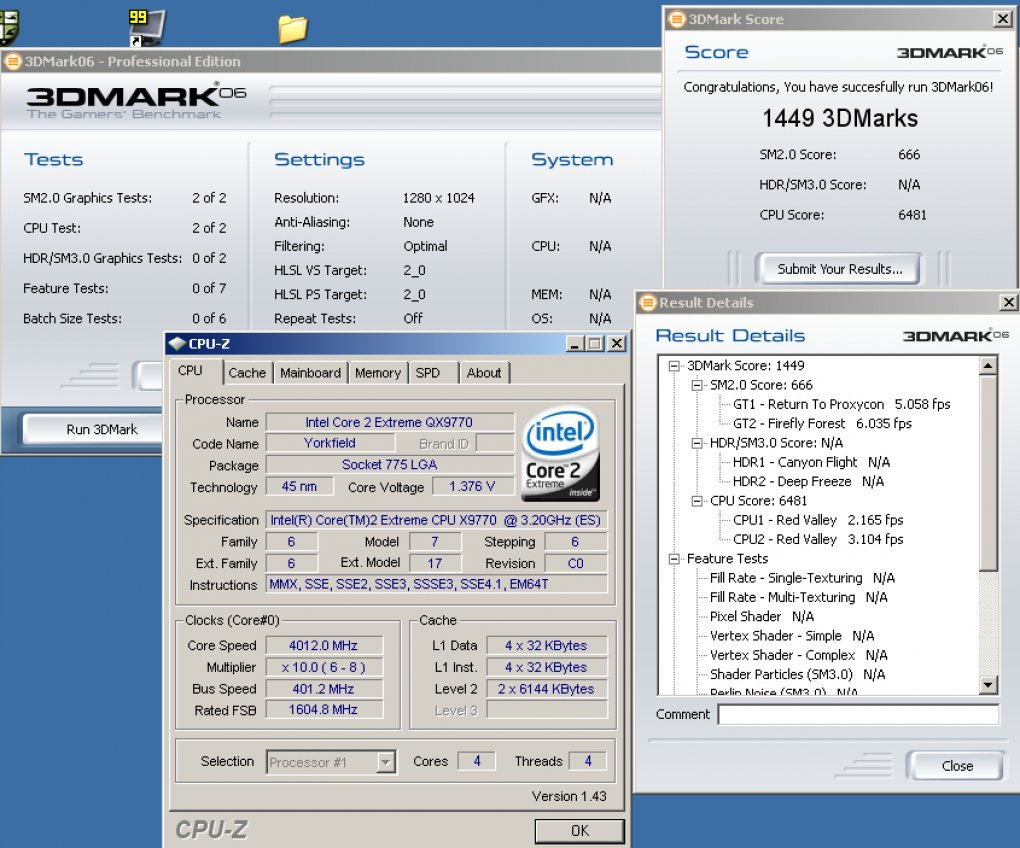Click the Result Details scrollbar up arrow
1020x848 pixels.
point(988,365)
